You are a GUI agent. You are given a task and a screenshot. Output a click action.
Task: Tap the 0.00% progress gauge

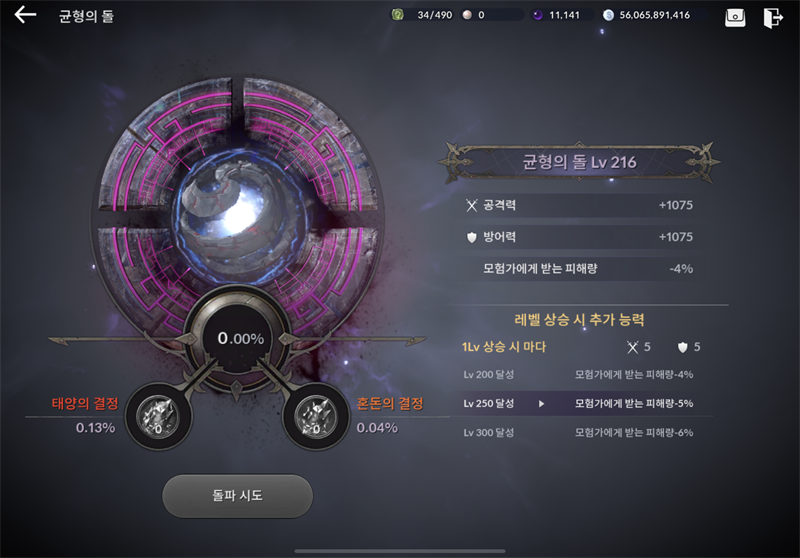click(x=241, y=338)
